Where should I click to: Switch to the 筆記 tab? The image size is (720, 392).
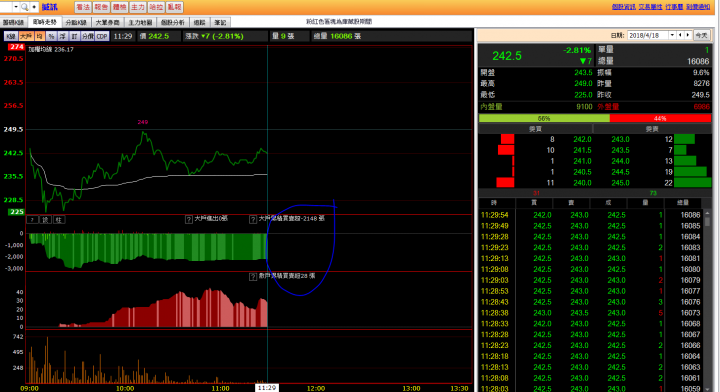click(x=220, y=22)
